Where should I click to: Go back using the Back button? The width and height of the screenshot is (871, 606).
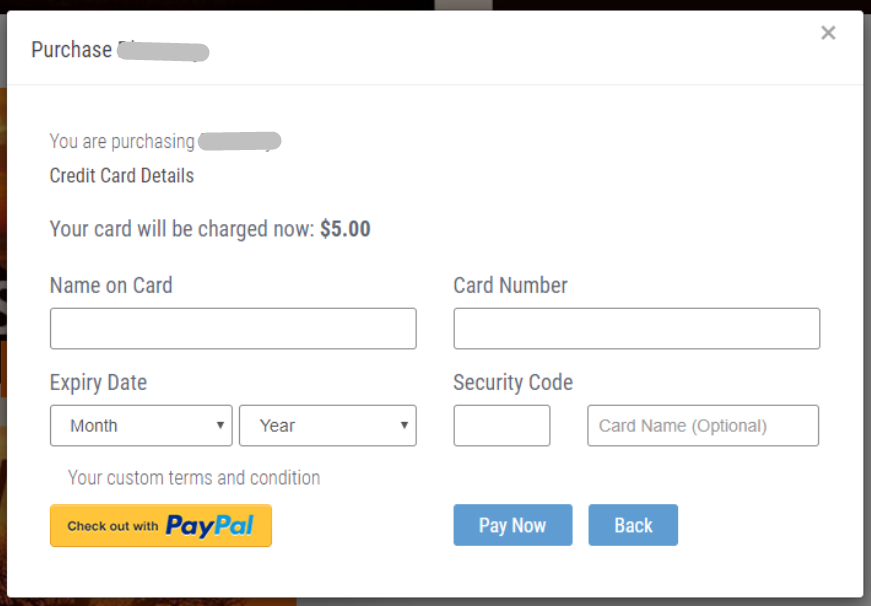[x=633, y=525]
